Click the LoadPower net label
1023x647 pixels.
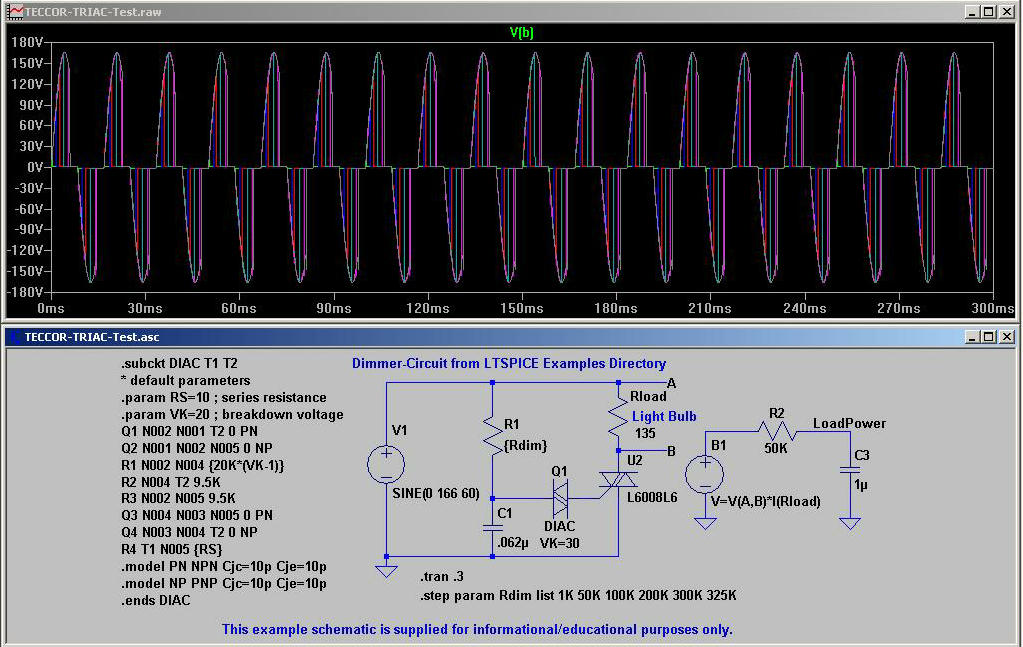[x=849, y=423]
